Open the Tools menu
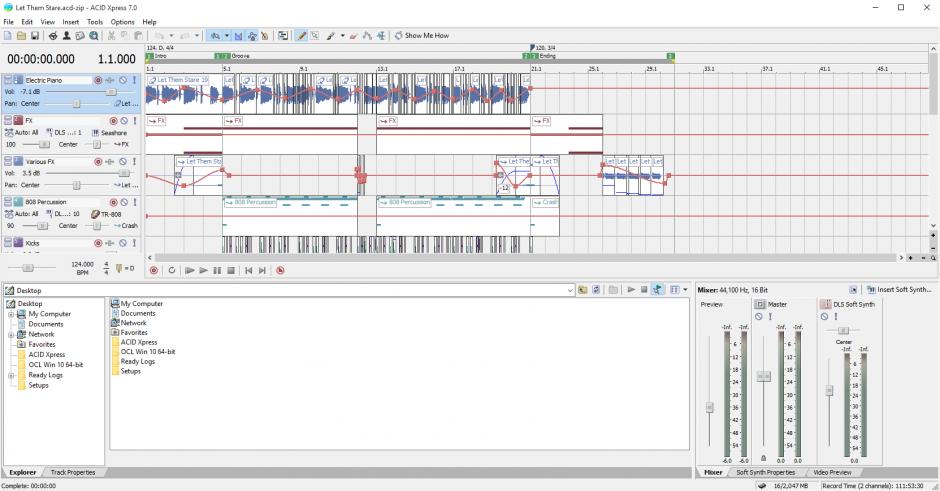 [95, 22]
